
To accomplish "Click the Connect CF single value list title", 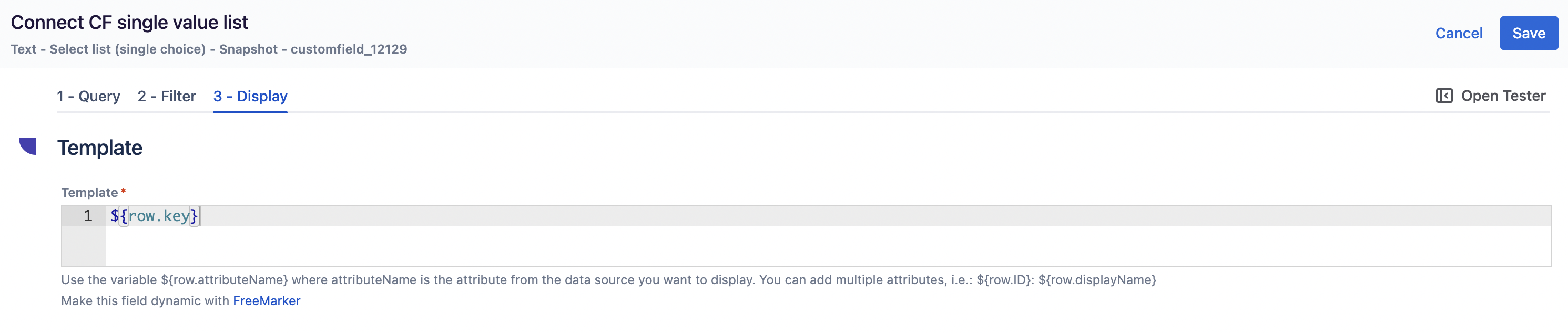I will point(129,23).
